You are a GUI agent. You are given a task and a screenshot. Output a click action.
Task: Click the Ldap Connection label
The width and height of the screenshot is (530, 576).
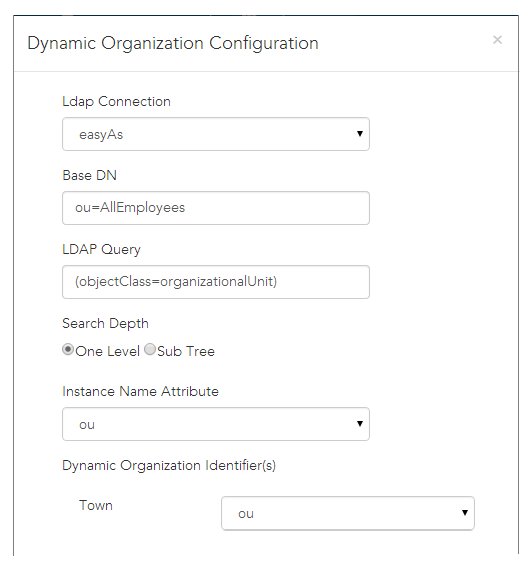click(116, 101)
